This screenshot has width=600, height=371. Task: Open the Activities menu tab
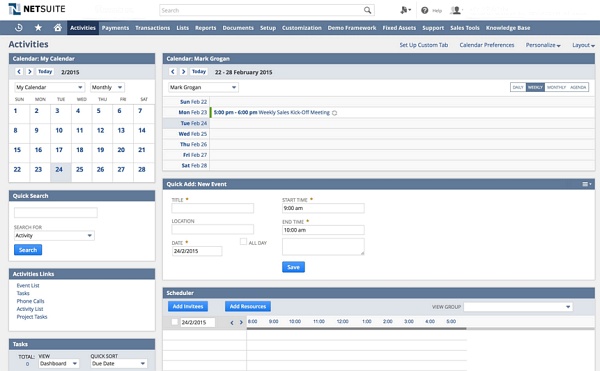click(x=83, y=28)
